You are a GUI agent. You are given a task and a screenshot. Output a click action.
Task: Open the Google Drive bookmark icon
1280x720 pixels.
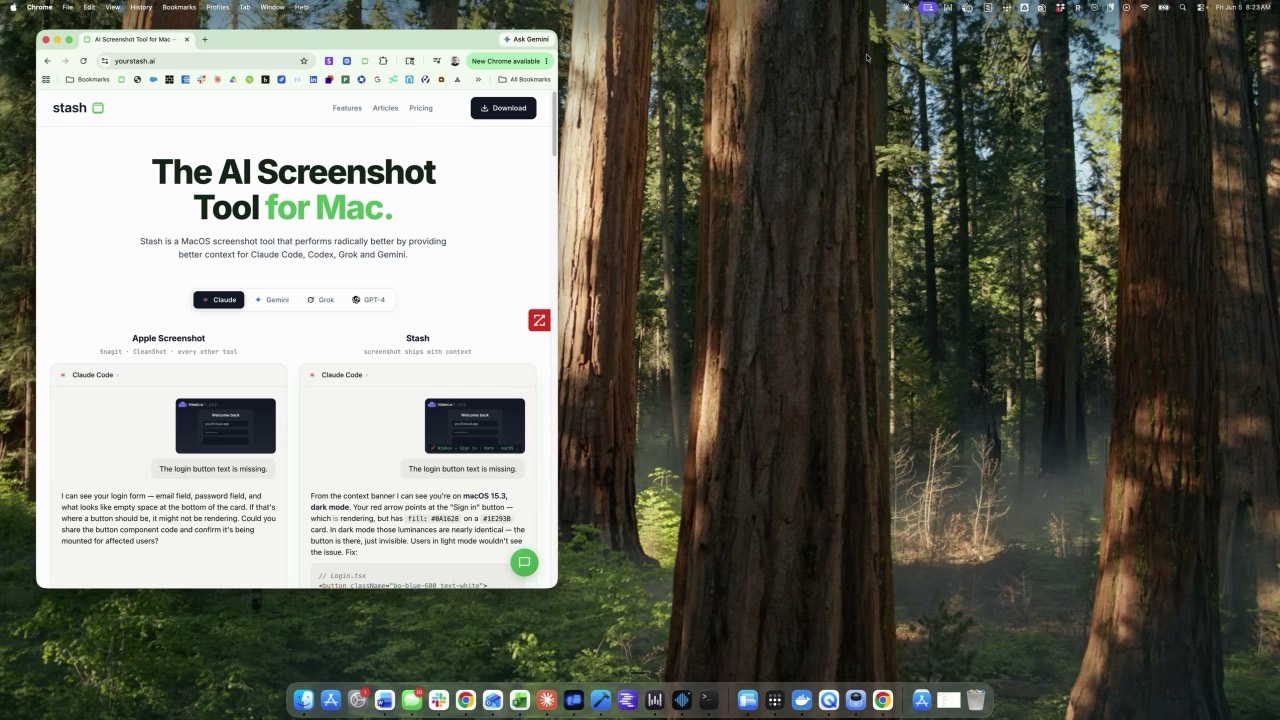coord(233,79)
